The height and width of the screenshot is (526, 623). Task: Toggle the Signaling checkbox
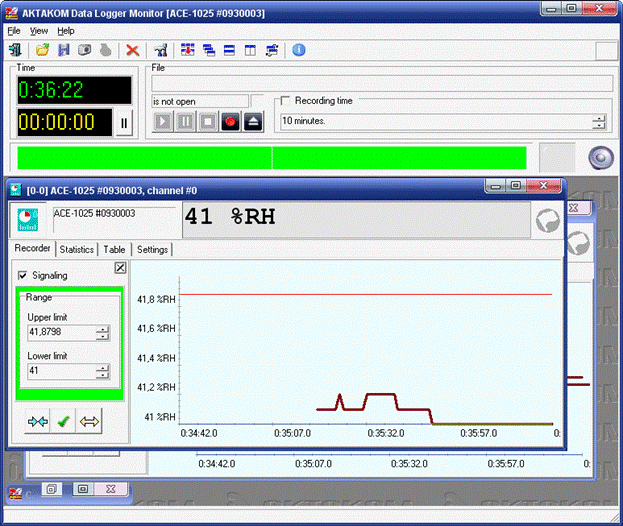(x=23, y=275)
